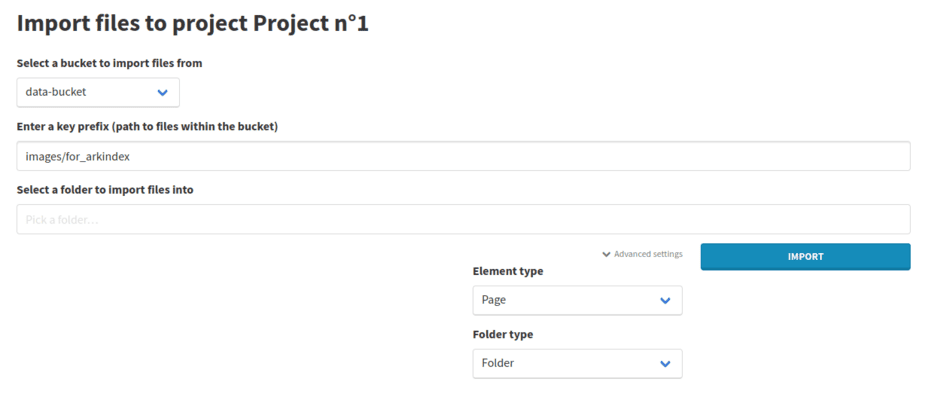Screen dimensions: 928x394
Task: Open the Element type dropdown showing Page
Action: point(577,300)
